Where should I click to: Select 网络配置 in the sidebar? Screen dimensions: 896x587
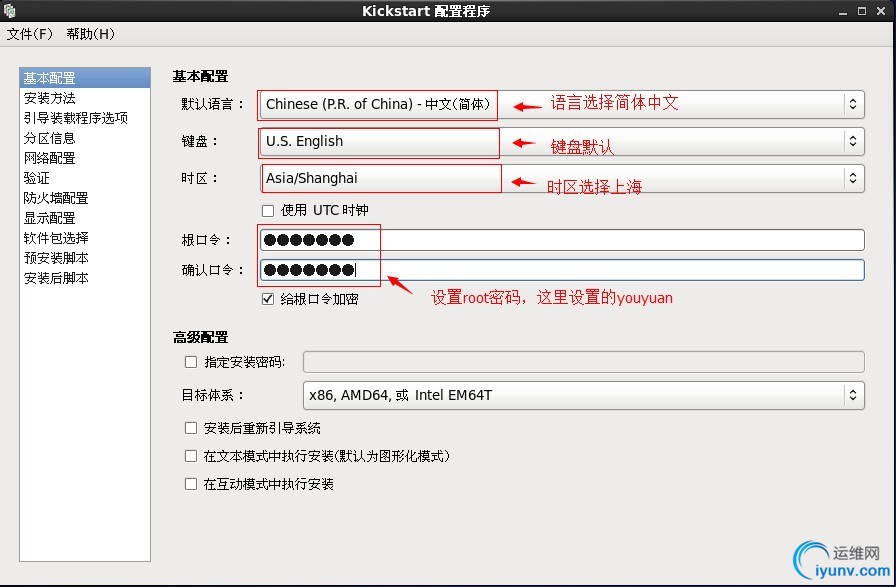(x=85, y=158)
